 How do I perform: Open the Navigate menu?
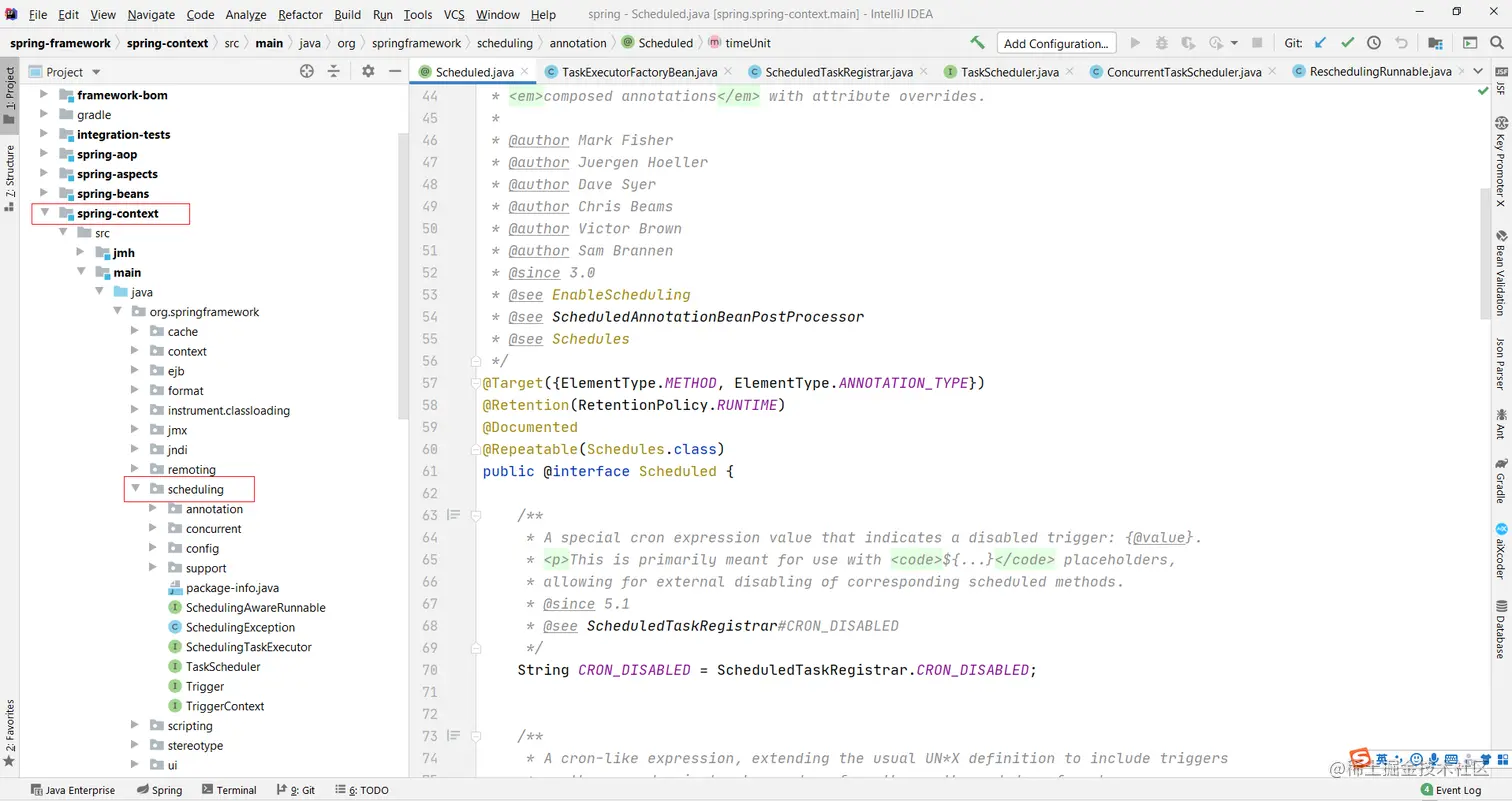tap(151, 15)
